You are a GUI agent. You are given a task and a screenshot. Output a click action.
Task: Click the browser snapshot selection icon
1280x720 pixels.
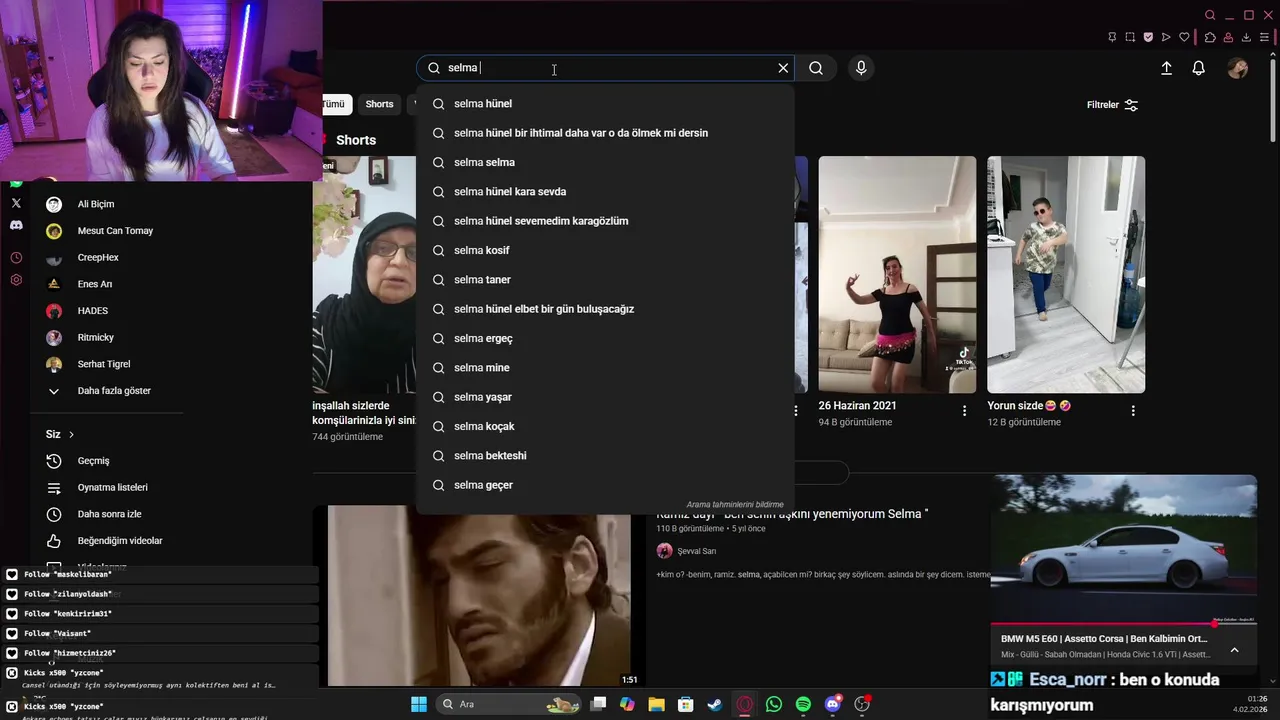pyautogui.click(x=1130, y=37)
